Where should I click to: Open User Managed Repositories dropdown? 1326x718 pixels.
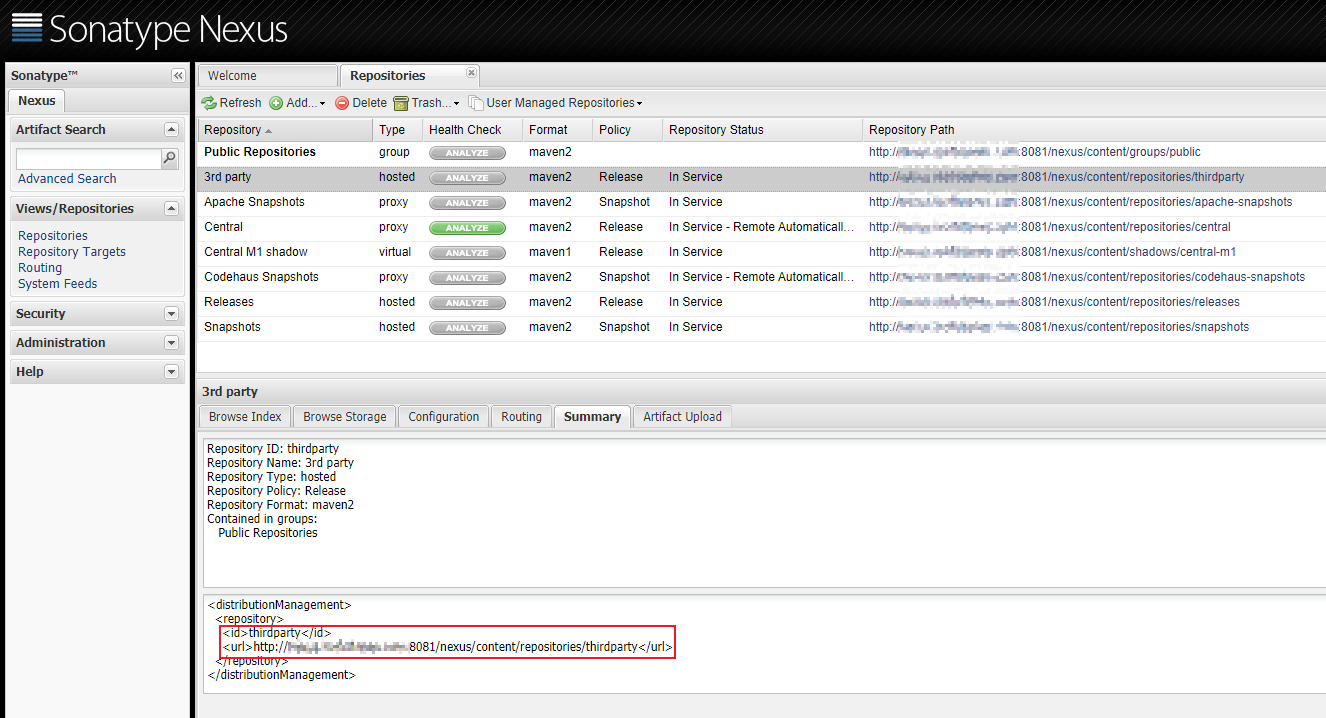click(x=555, y=103)
